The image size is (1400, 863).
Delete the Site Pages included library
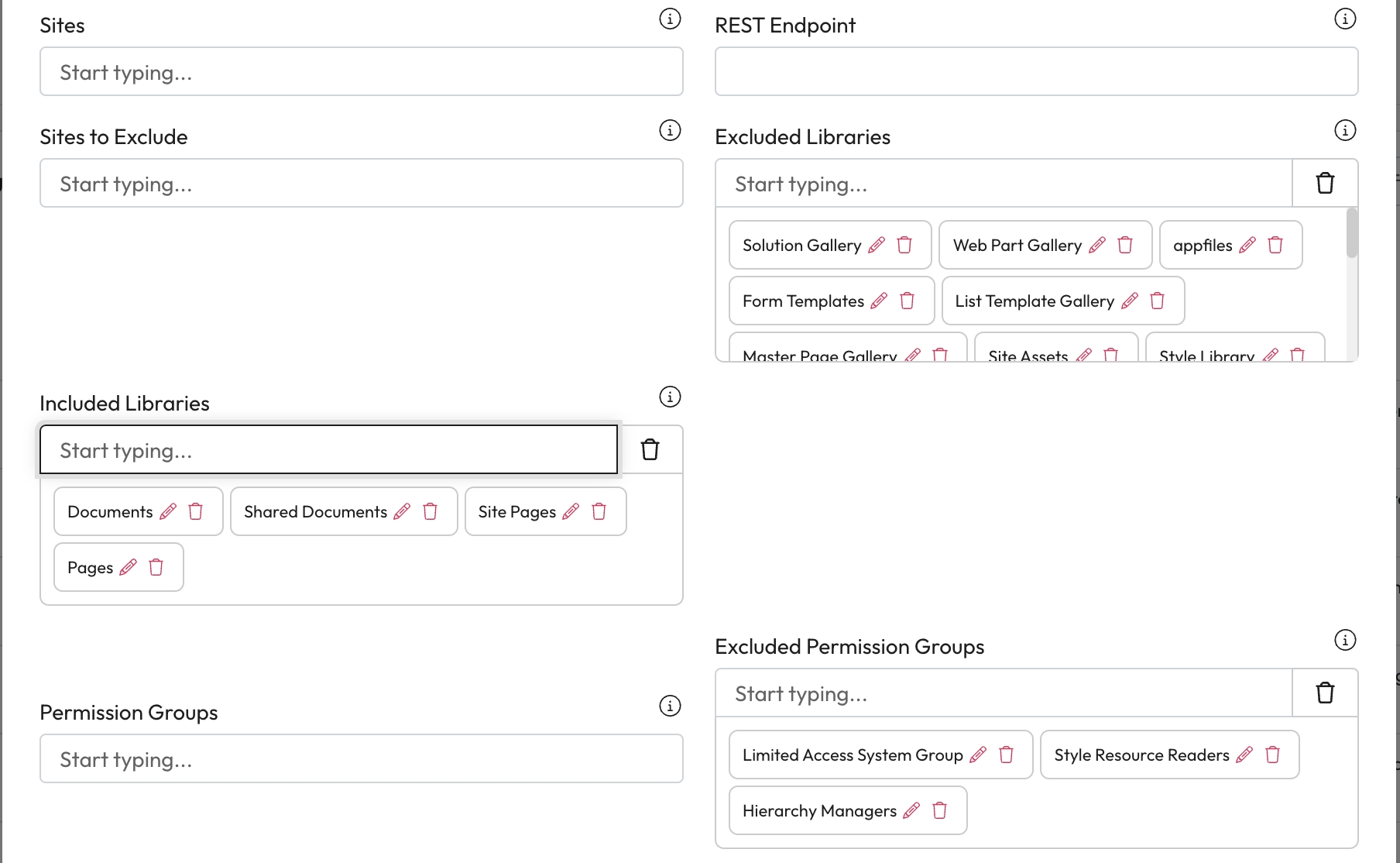[x=599, y=512]
